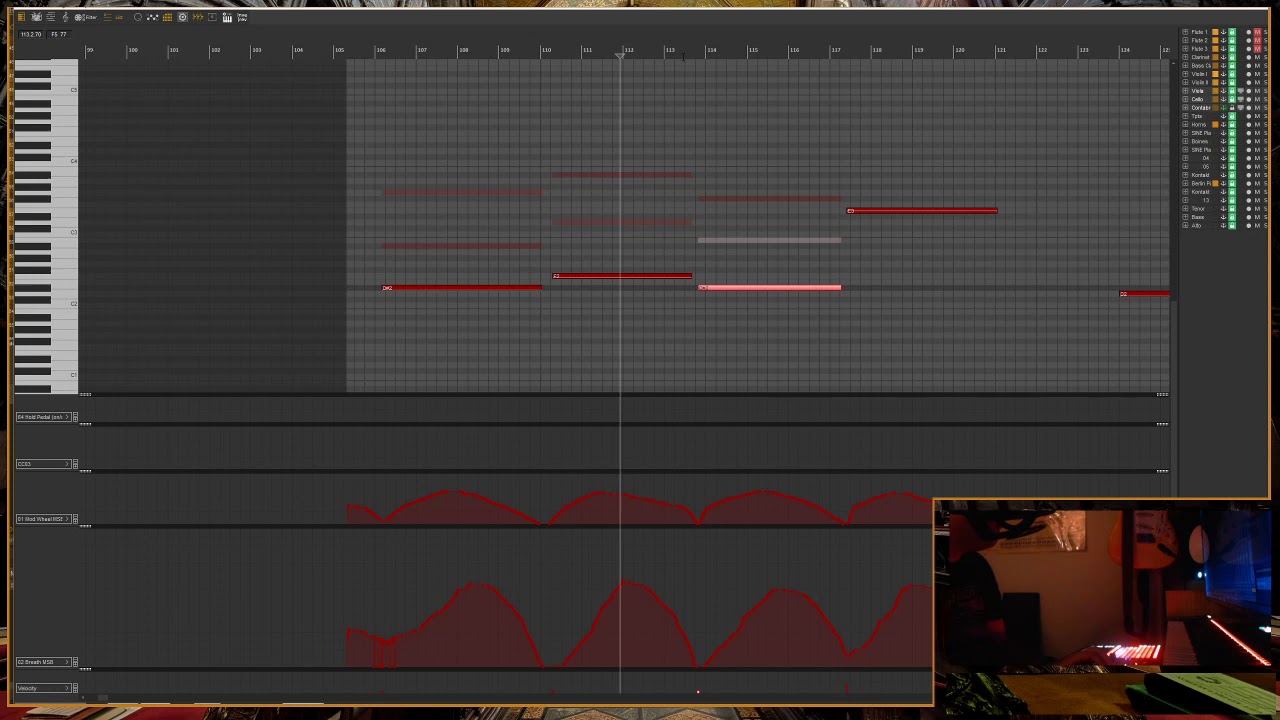Select the highlighted pink note at bar 114
Image resolution: width=1280 pixels, height=720 pixels.
pos(770,288)
